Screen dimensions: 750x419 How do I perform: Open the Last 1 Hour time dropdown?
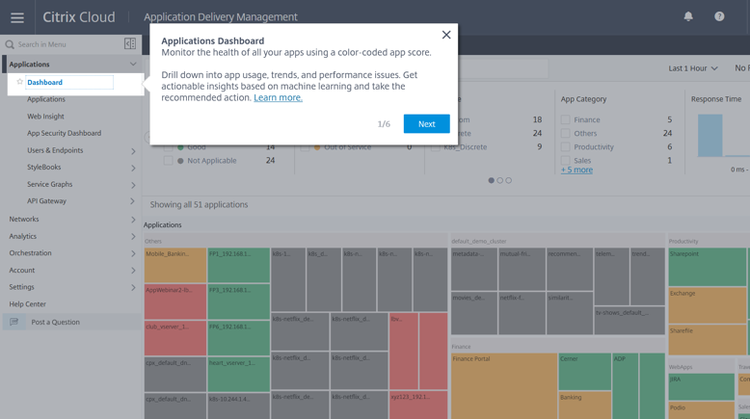pyautogui.click(x=693, y=68)
